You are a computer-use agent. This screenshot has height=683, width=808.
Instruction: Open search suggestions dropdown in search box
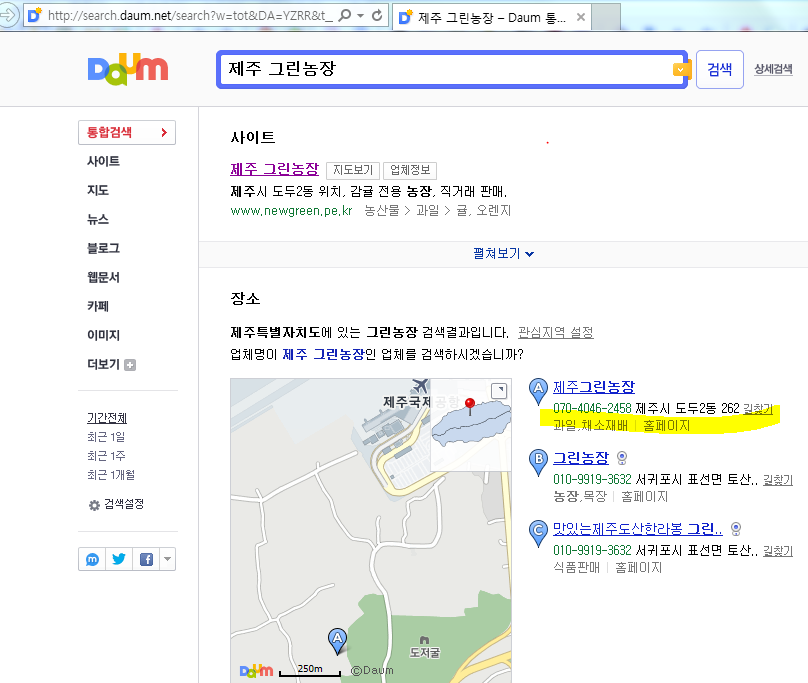pos(680,70)
